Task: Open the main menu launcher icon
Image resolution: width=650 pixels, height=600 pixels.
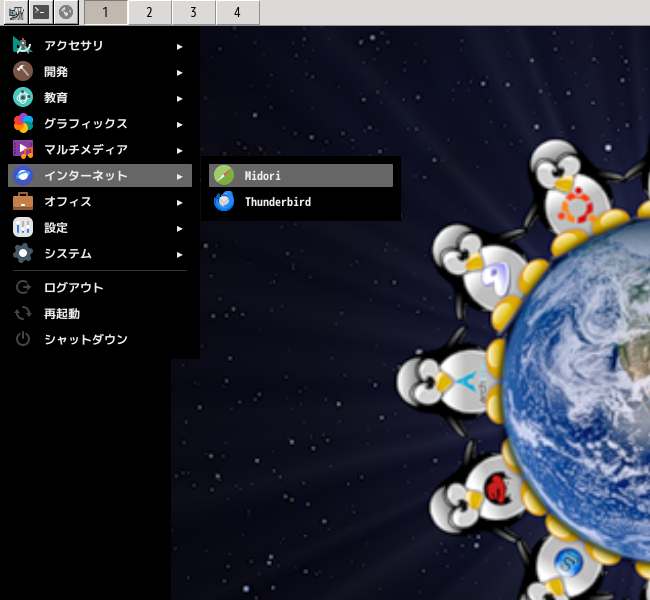Action: coord(16,12)
